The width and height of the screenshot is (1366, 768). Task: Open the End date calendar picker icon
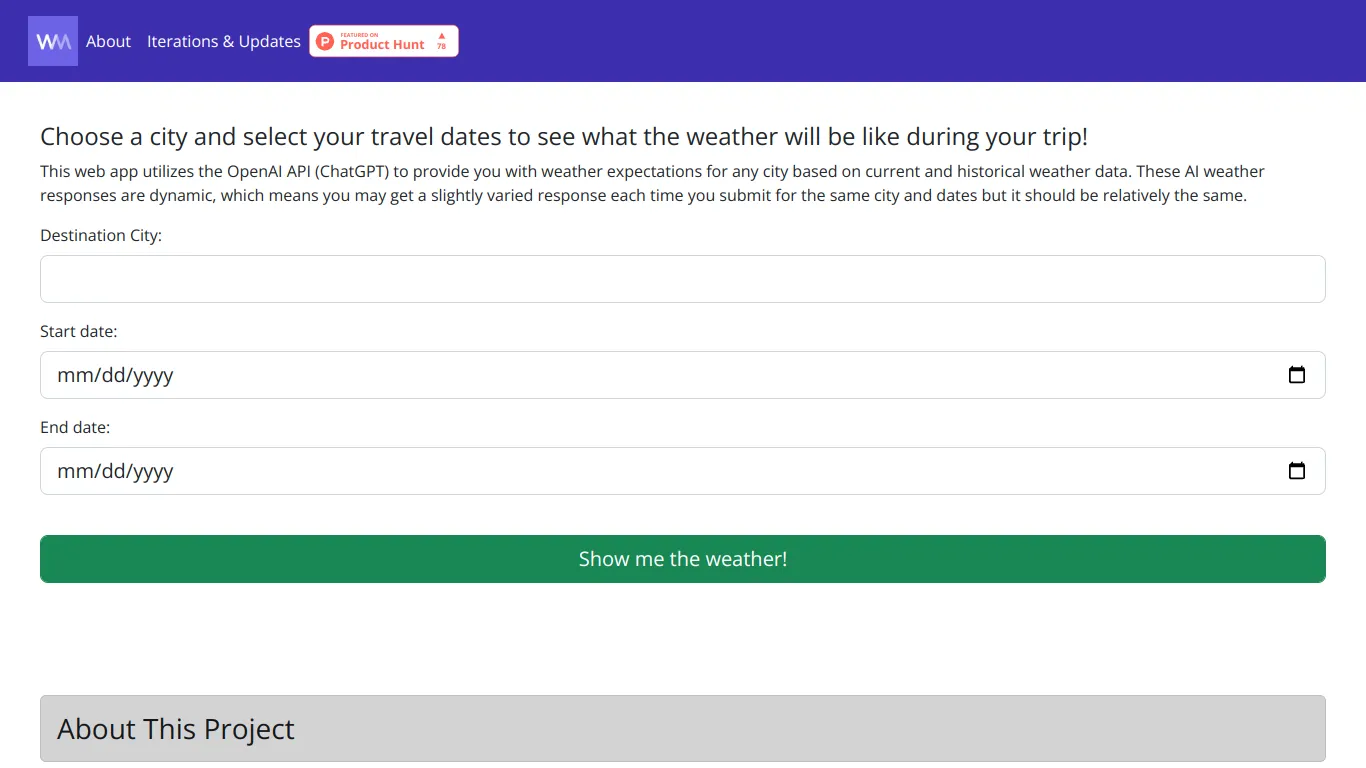[x=1296, y=470]
